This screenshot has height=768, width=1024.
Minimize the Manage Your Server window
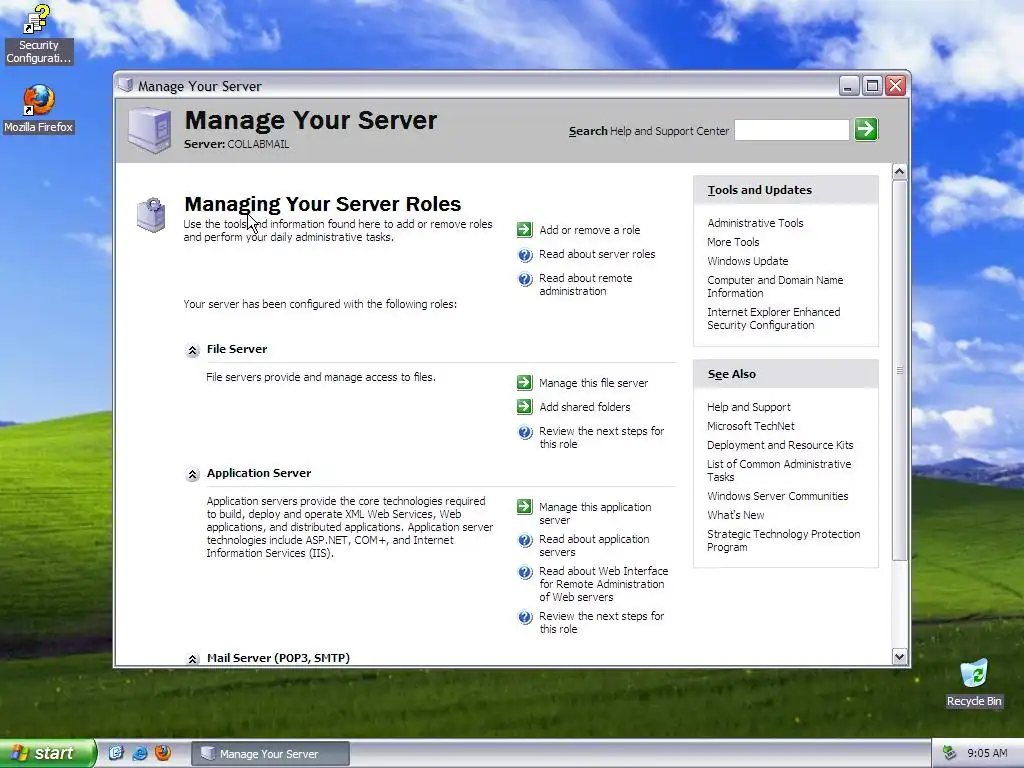[848, 86]
